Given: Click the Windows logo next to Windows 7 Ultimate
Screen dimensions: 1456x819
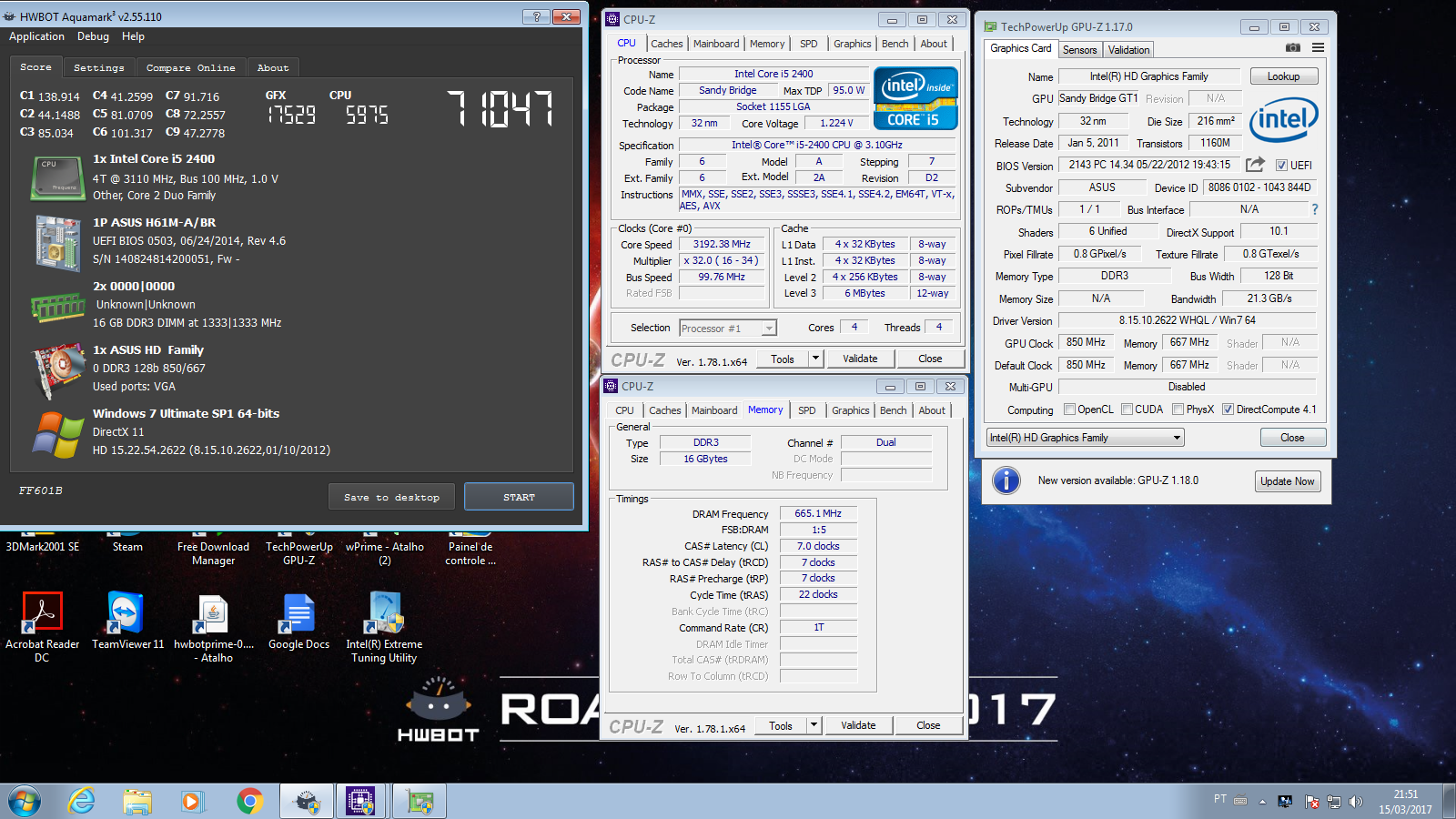Looking at the screenshot, I should point(57,434).
